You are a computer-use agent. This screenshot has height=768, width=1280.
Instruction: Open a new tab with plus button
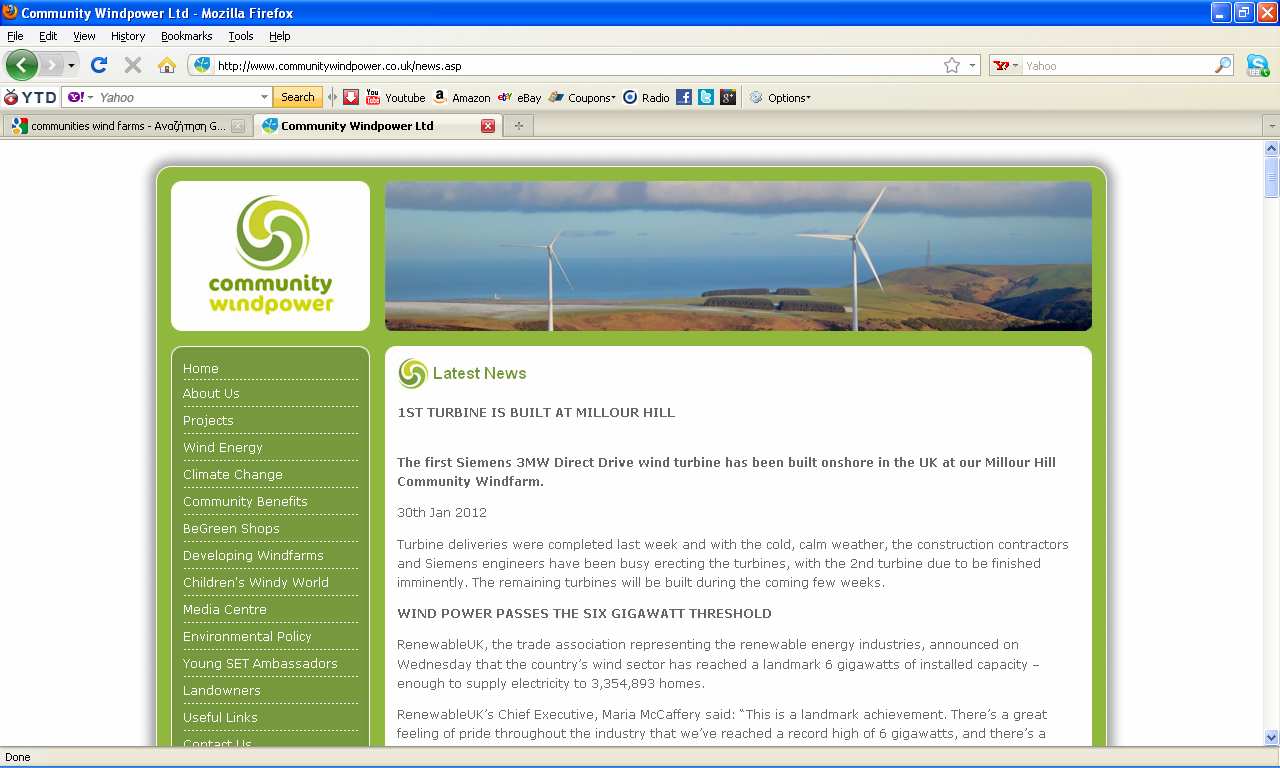pos(518,126)
